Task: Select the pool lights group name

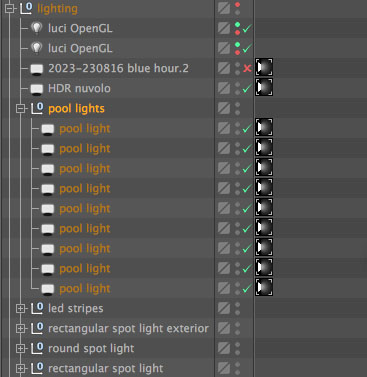Action: point(76,109)
